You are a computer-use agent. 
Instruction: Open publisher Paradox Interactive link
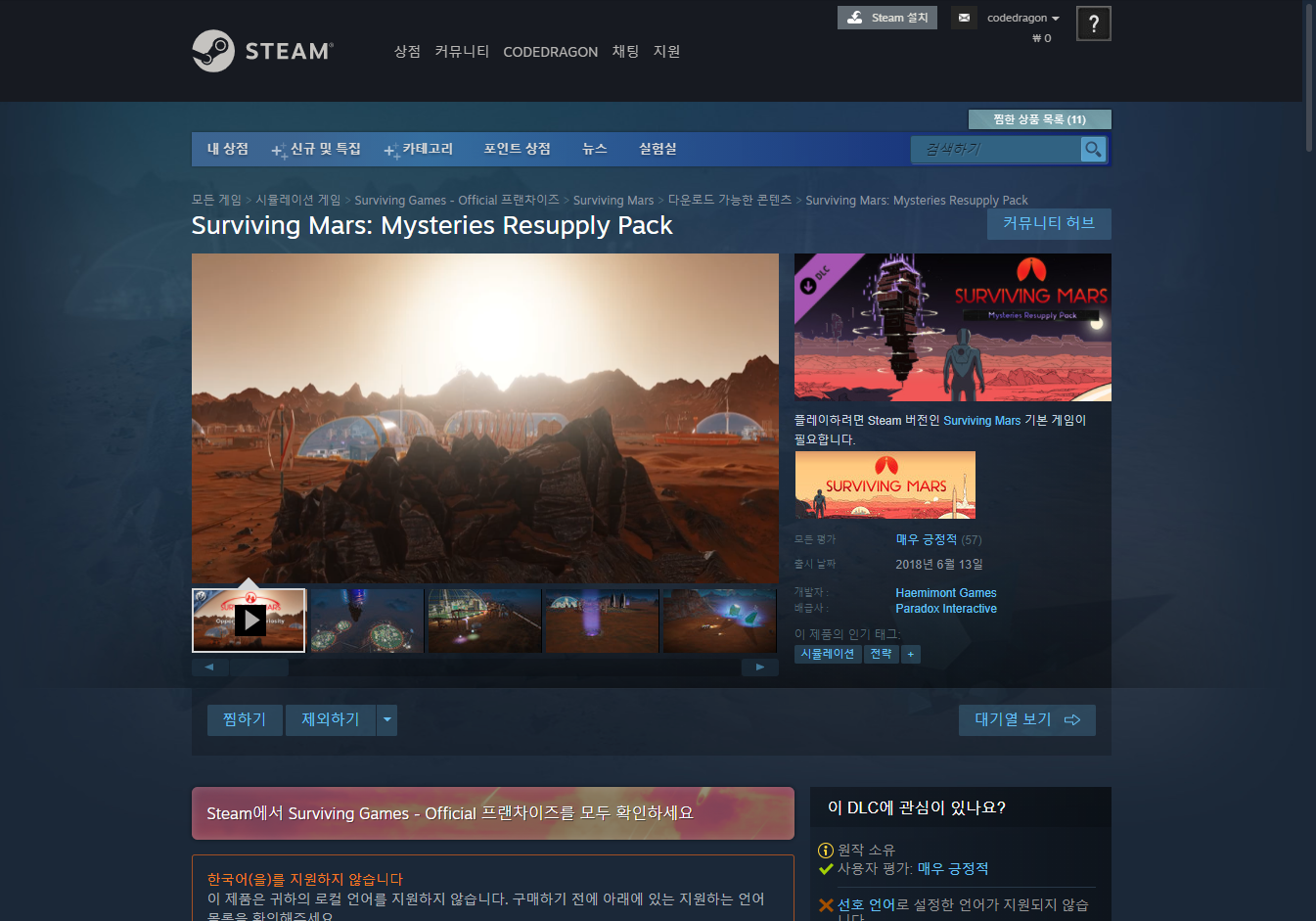pyautogui.click(x=946, y=609)
